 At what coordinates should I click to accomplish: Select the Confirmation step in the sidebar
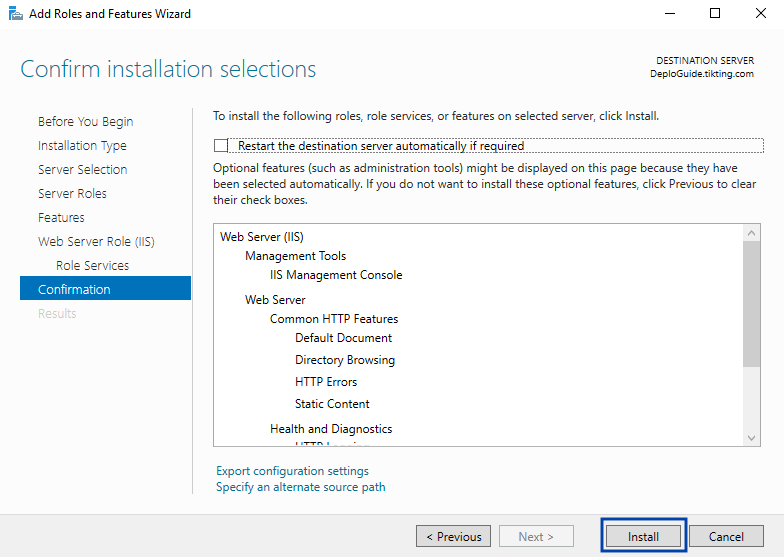(74, 290)
